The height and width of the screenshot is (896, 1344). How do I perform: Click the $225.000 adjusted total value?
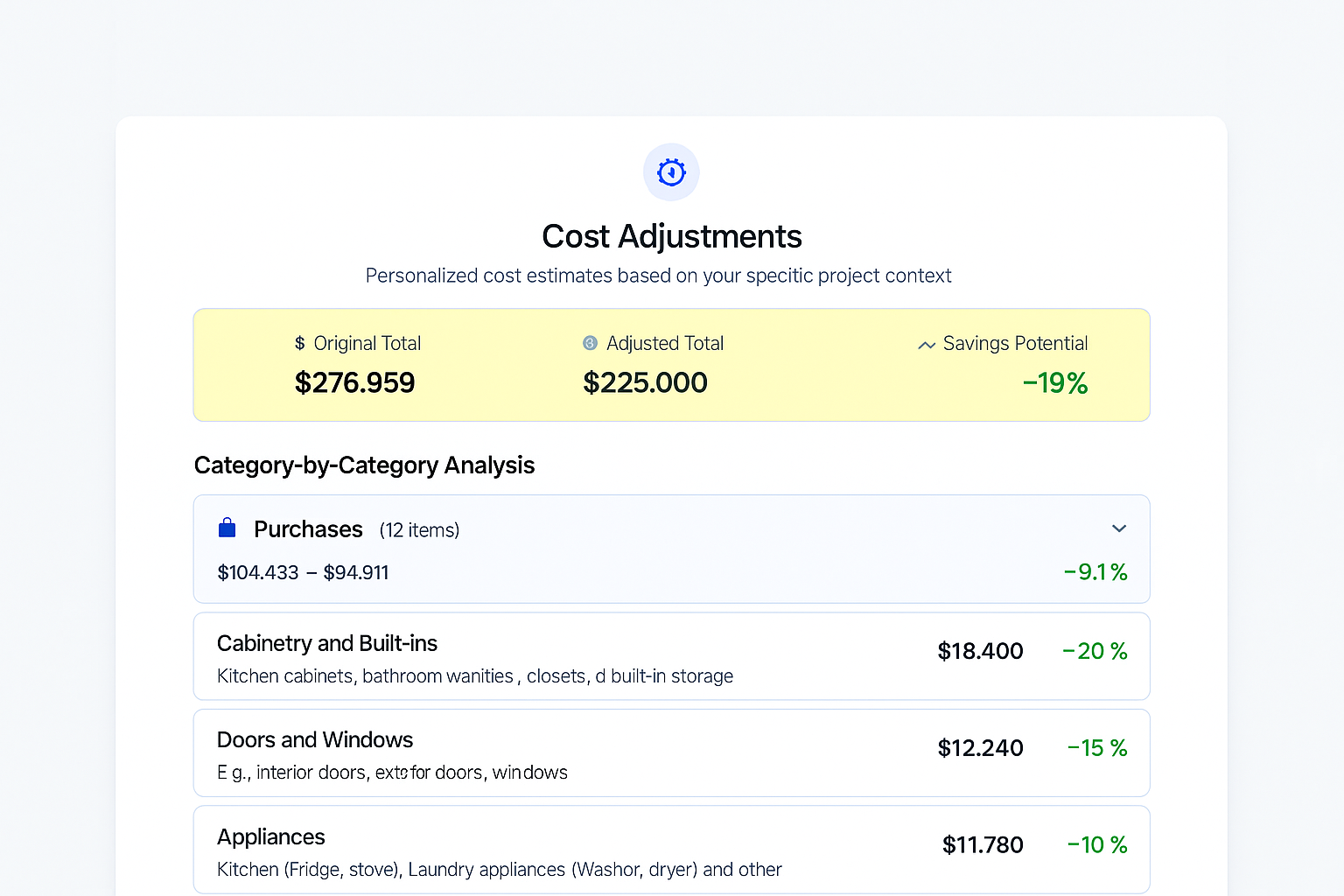(x=645, y=382)
